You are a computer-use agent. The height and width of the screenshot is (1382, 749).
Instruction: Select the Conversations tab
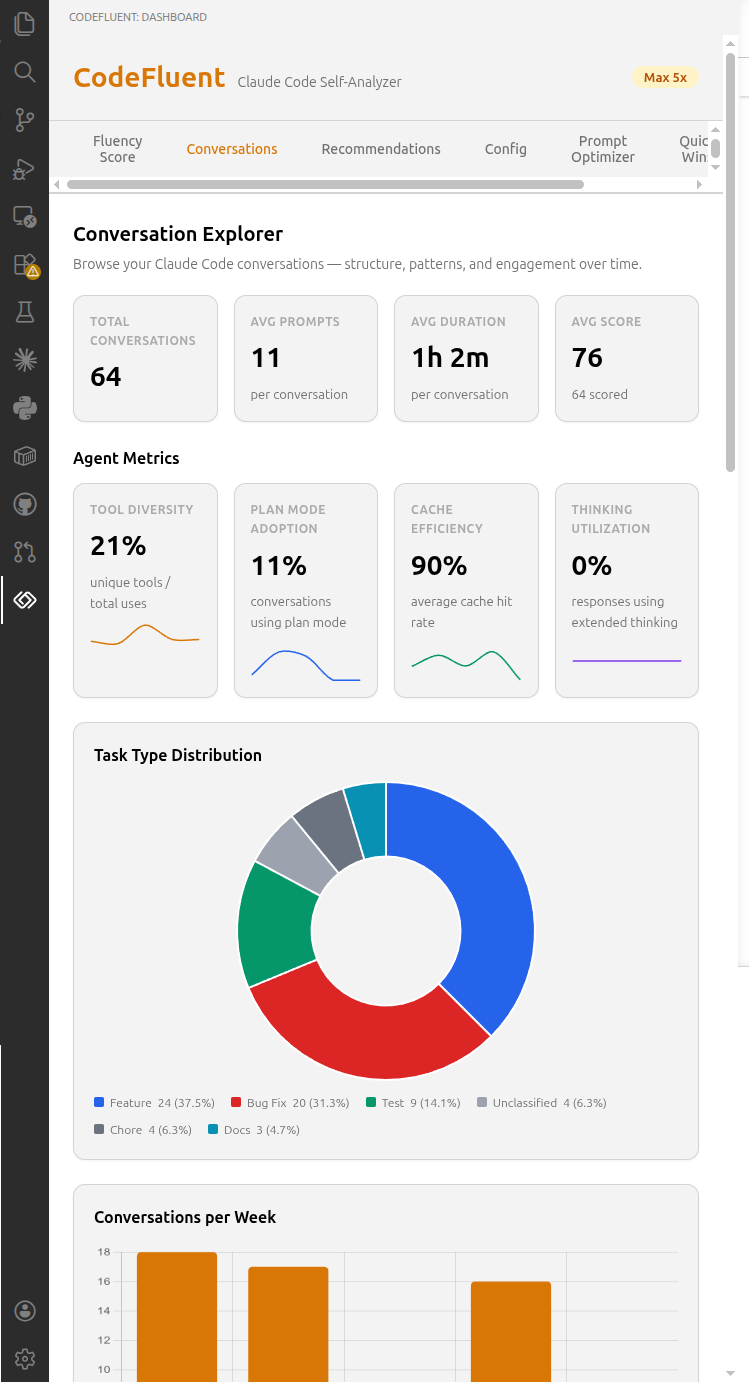pos(232,149)
